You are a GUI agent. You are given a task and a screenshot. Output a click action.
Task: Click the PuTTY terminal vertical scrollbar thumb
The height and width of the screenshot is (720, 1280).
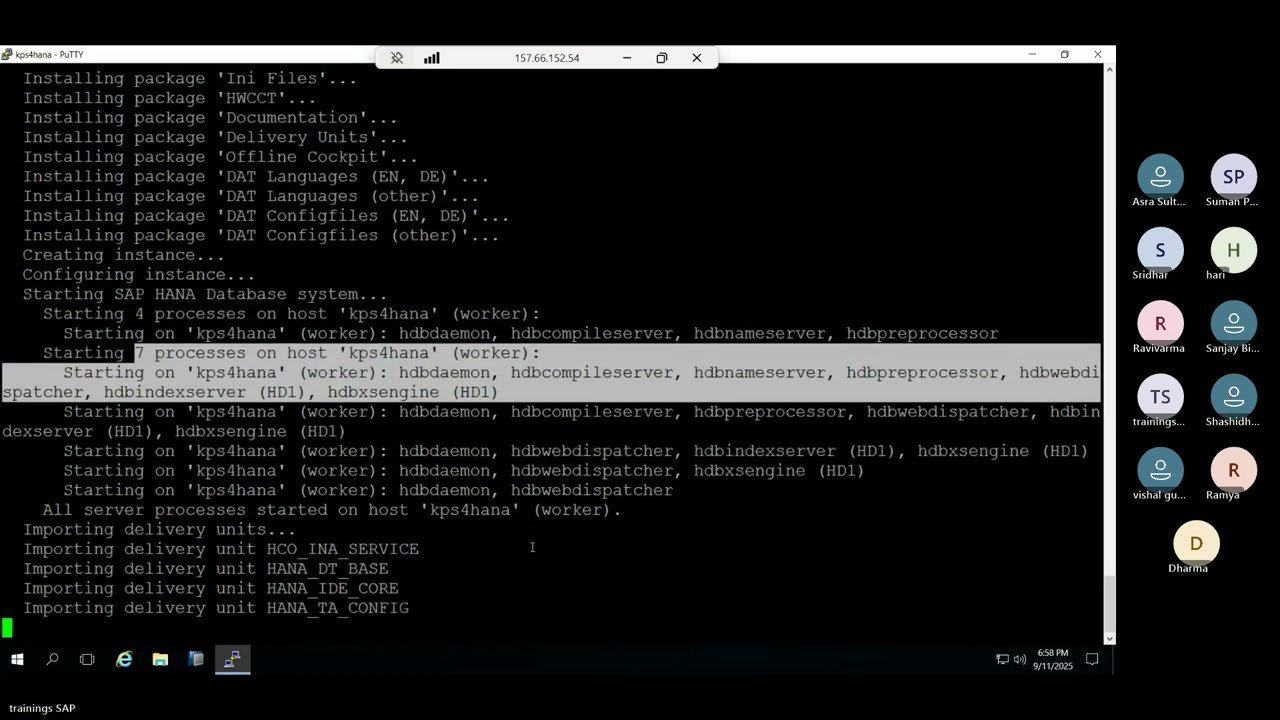tap(1108, 604)
